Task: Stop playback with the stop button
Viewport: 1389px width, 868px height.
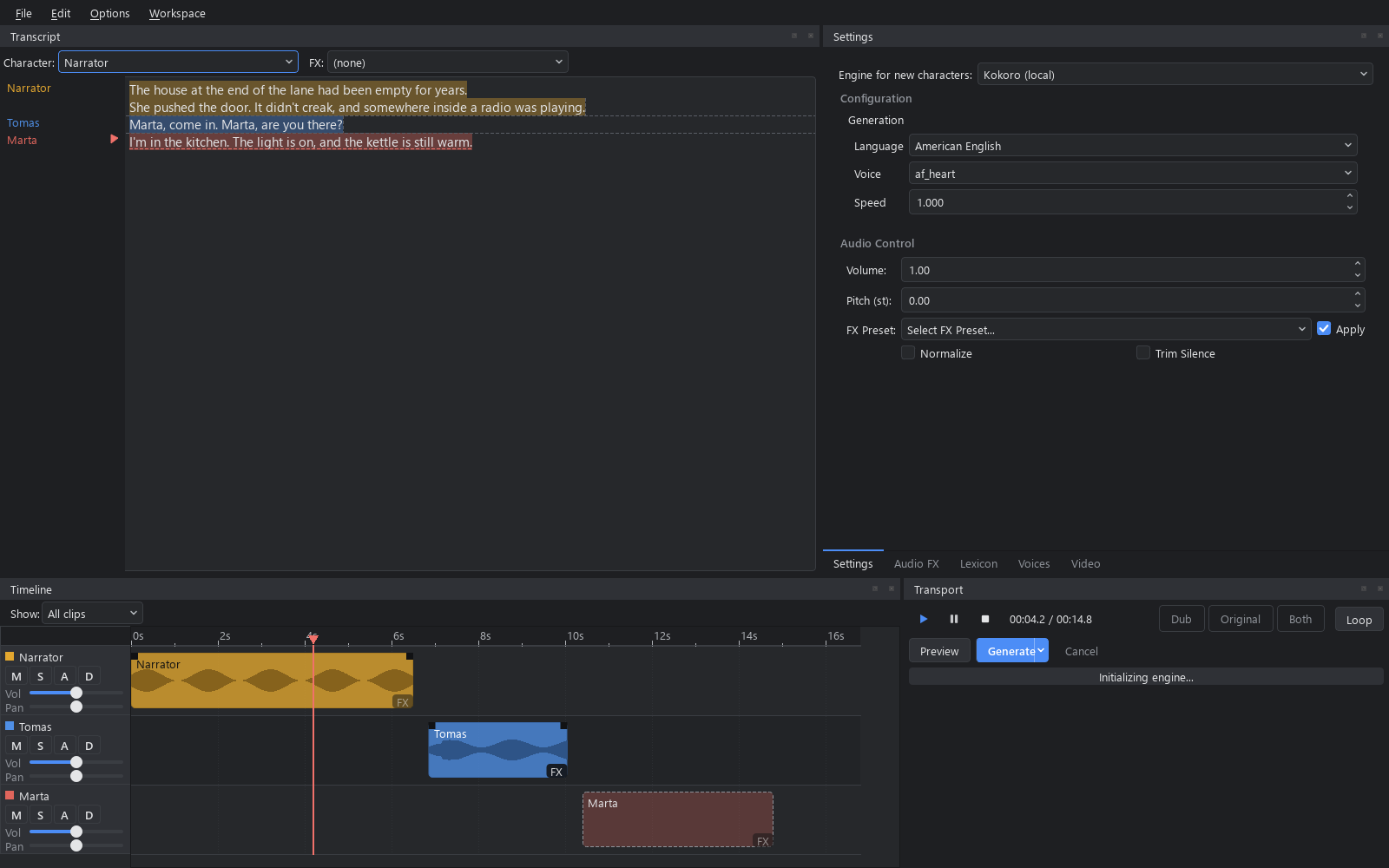Action: [x=985, y=619]
